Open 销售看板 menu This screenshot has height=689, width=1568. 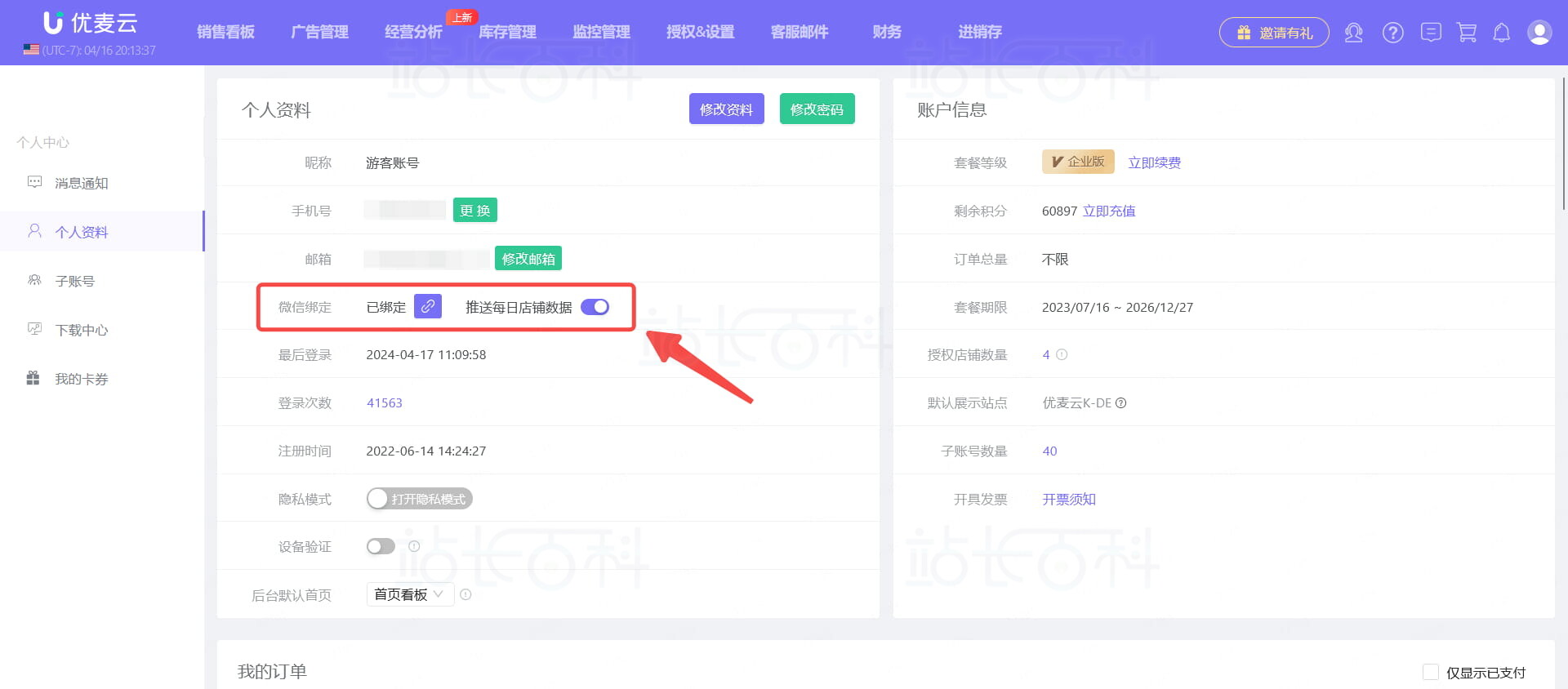click(x=226, y=32)
